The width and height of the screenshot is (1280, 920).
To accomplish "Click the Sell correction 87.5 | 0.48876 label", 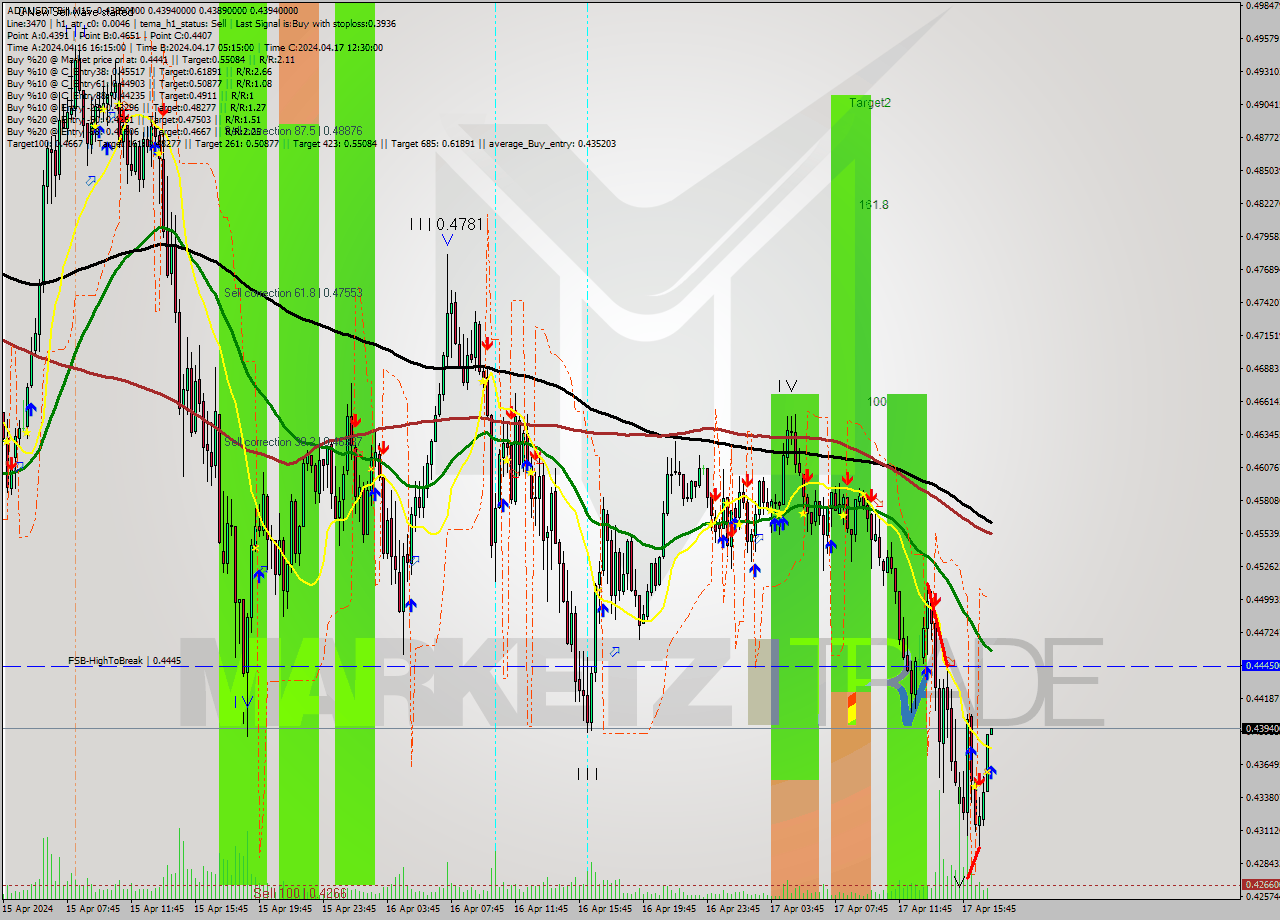I will pyautogui.click(x=293, y=131).
